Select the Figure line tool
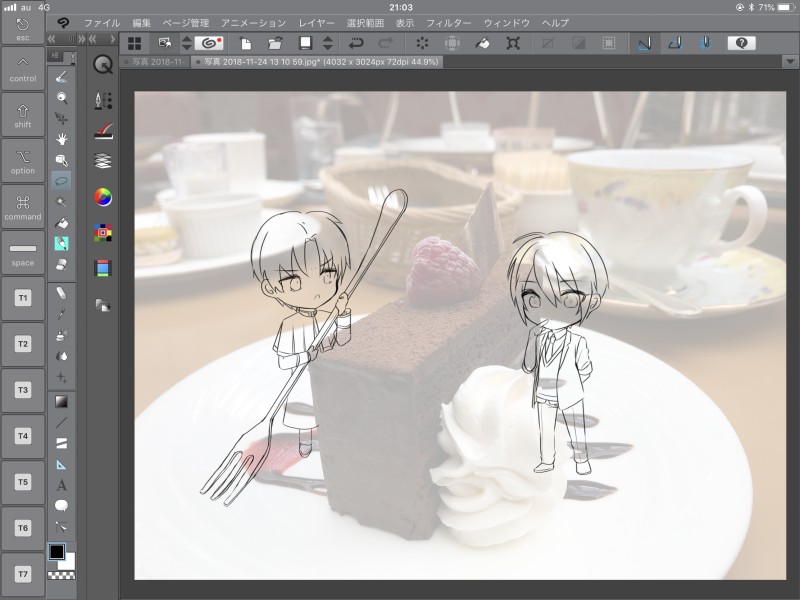The height and width of the screenshot is (600, 800). click(x=62, y=422)
